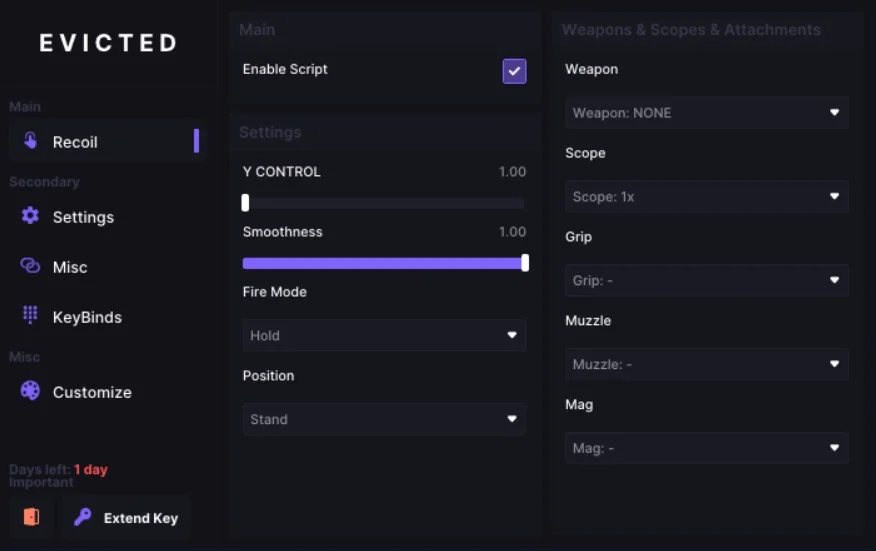Click the Recoil hand icon in sidebar
The image size is (876, 551).
pyautogui.click(x=30, y=141)
